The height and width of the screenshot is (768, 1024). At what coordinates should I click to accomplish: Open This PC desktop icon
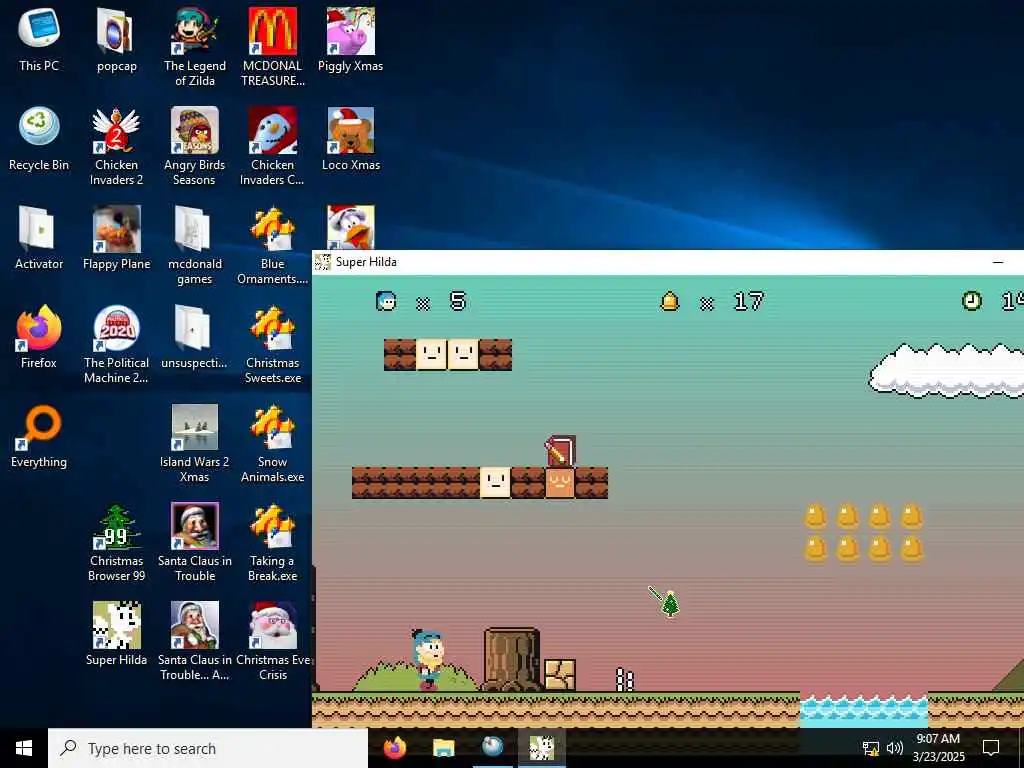pyautogui.click(x=39, y=39)
